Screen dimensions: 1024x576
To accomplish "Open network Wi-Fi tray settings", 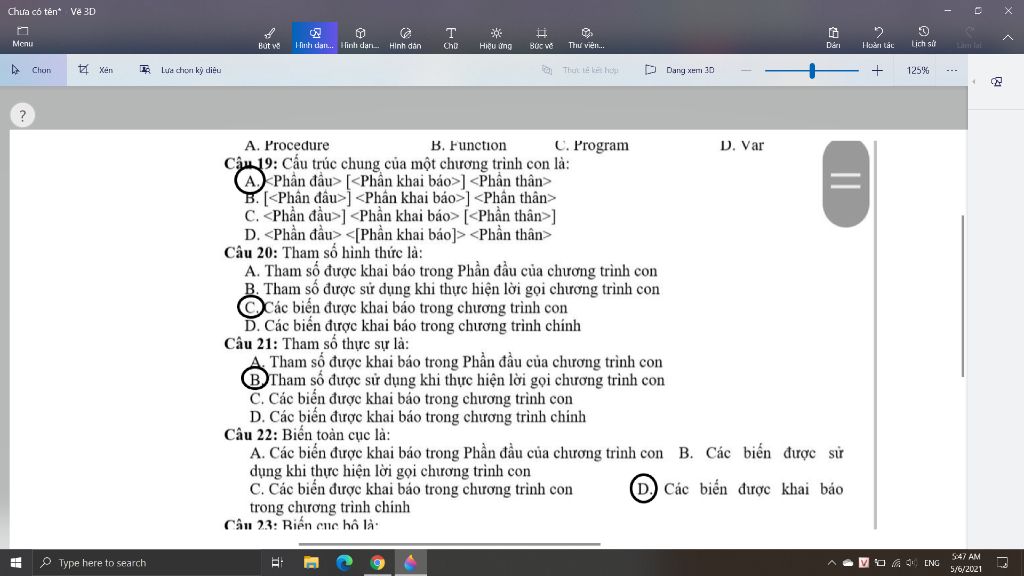I will click(x=895, y=562).
